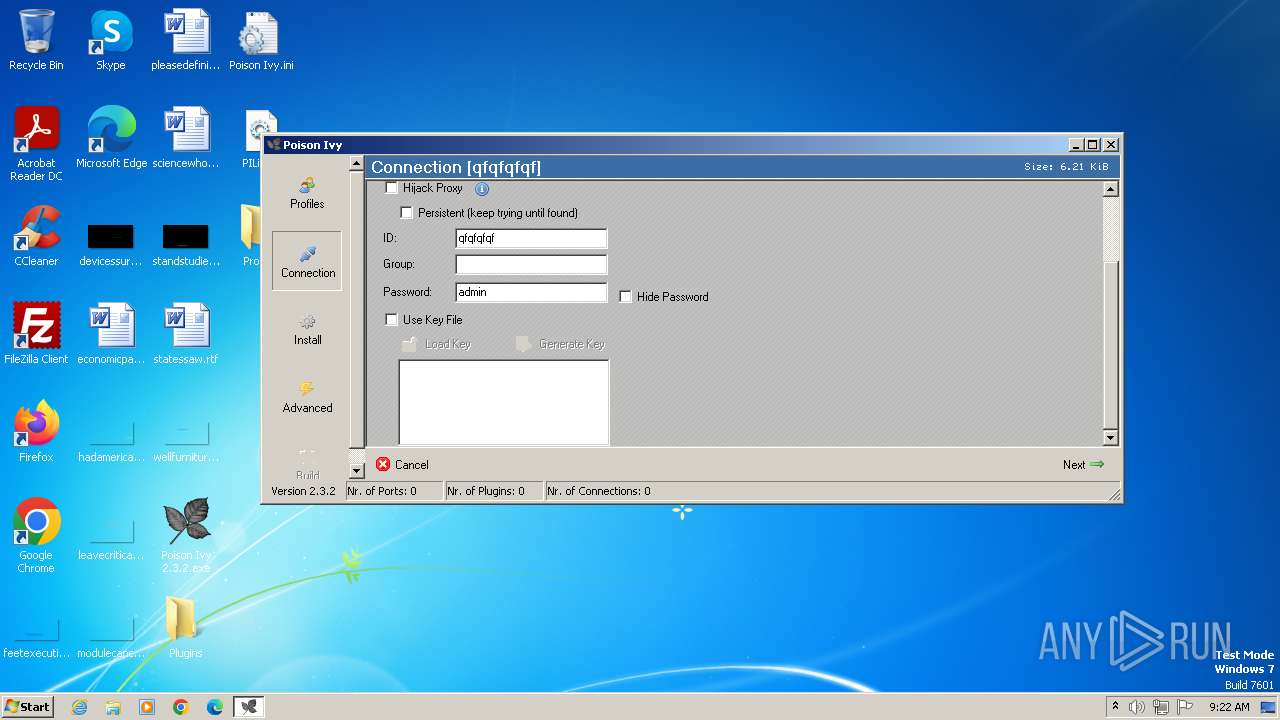Click the disabled Generate Key button

[x=561, y=344]
